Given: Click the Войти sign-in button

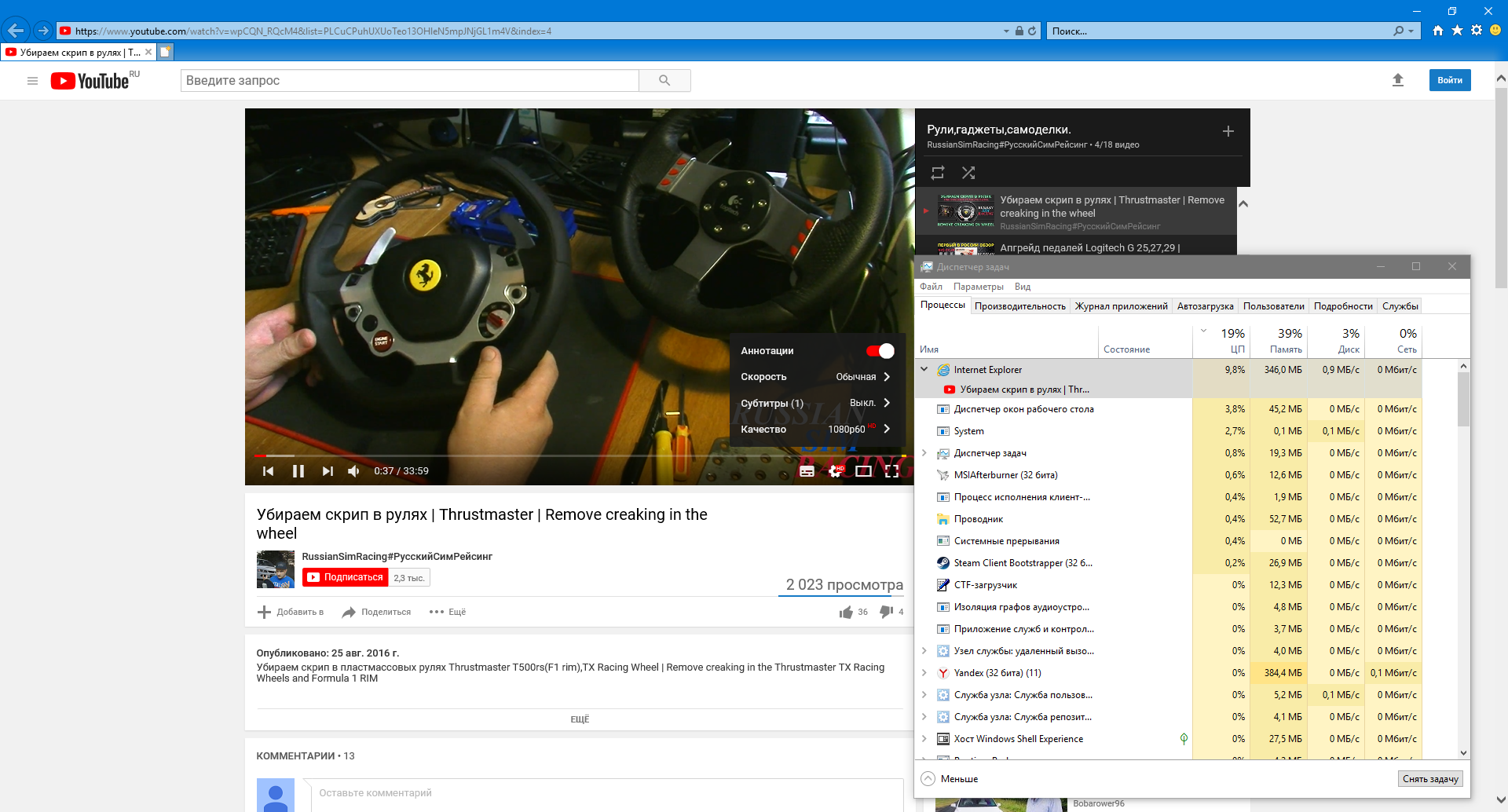Looking at the screenshot, I should 1449,80.
